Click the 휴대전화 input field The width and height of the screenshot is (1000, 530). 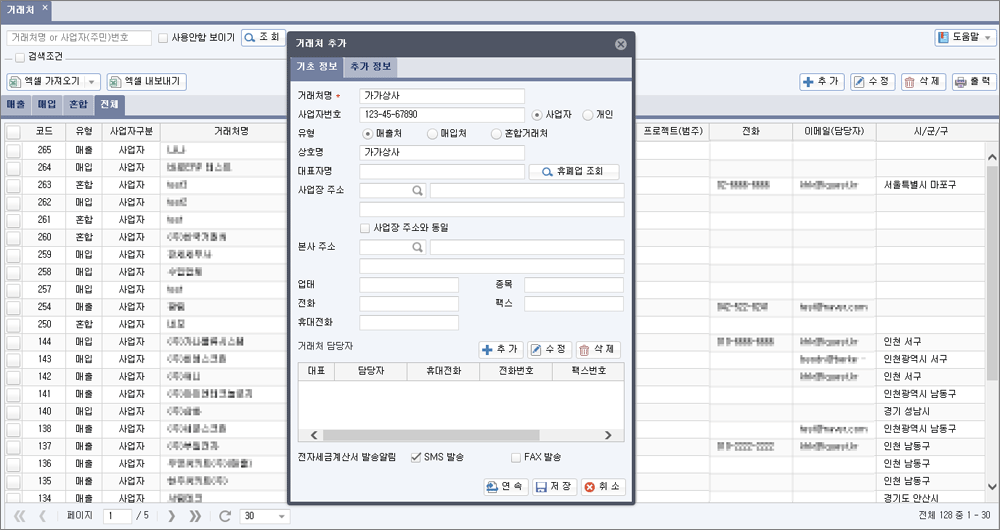coord(409,323)
